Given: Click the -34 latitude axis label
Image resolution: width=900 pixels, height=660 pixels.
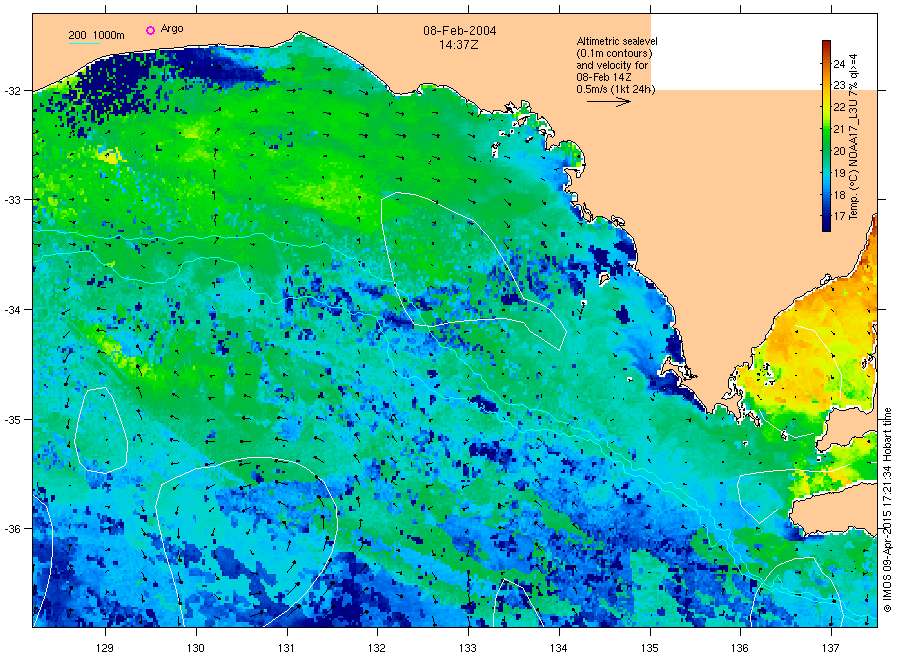Looking at the screenshot, I should 12,310.
